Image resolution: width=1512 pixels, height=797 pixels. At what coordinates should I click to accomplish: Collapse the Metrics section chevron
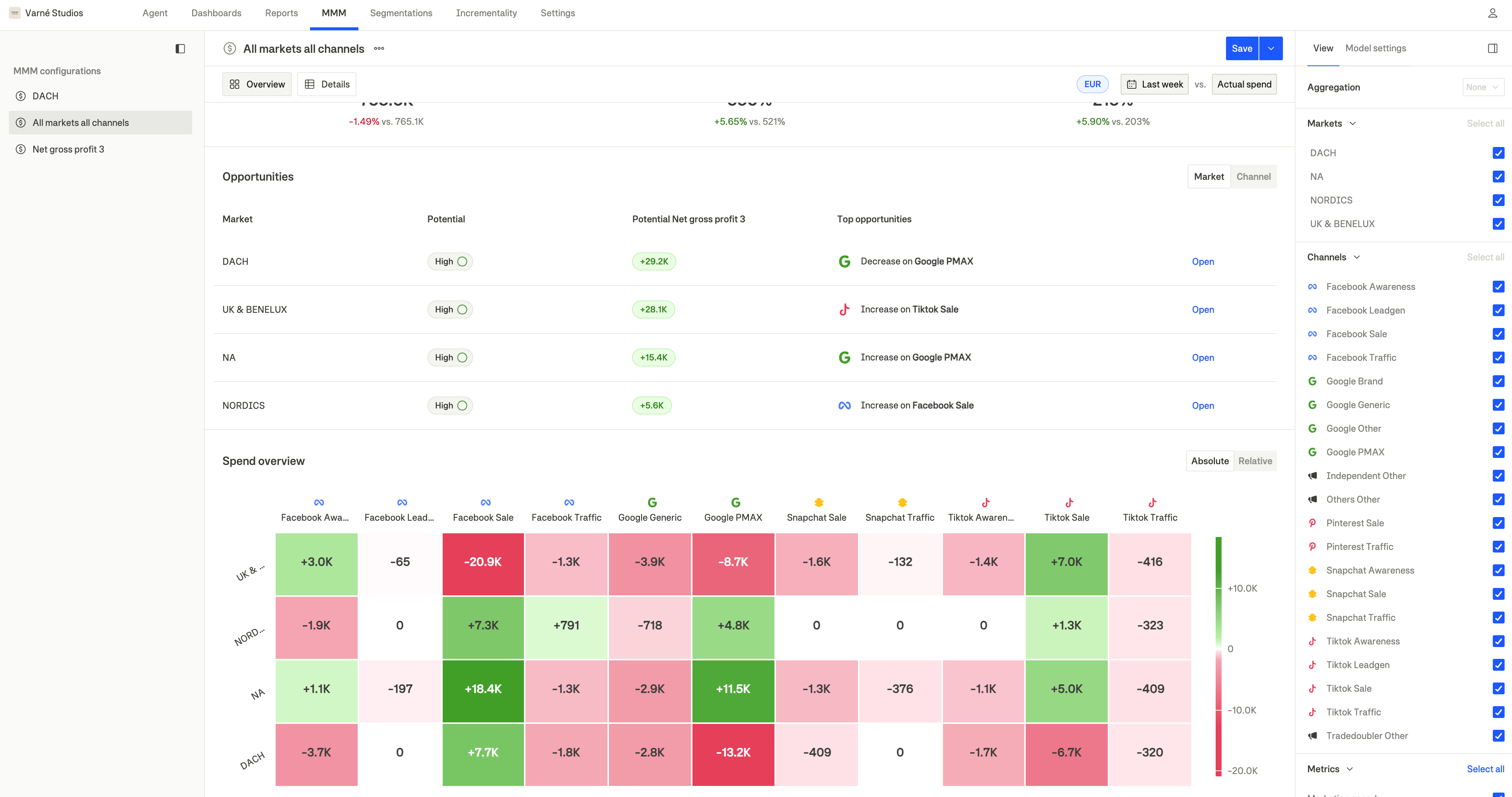point(1349,769)
